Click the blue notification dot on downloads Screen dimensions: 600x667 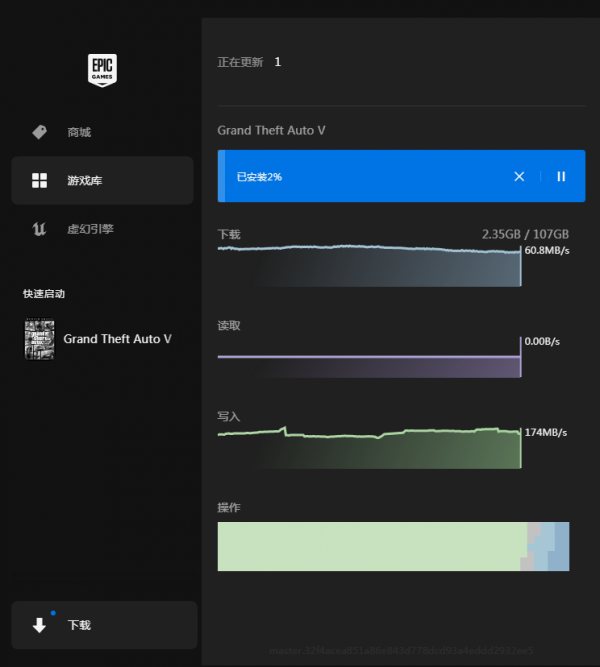(52, 612)
